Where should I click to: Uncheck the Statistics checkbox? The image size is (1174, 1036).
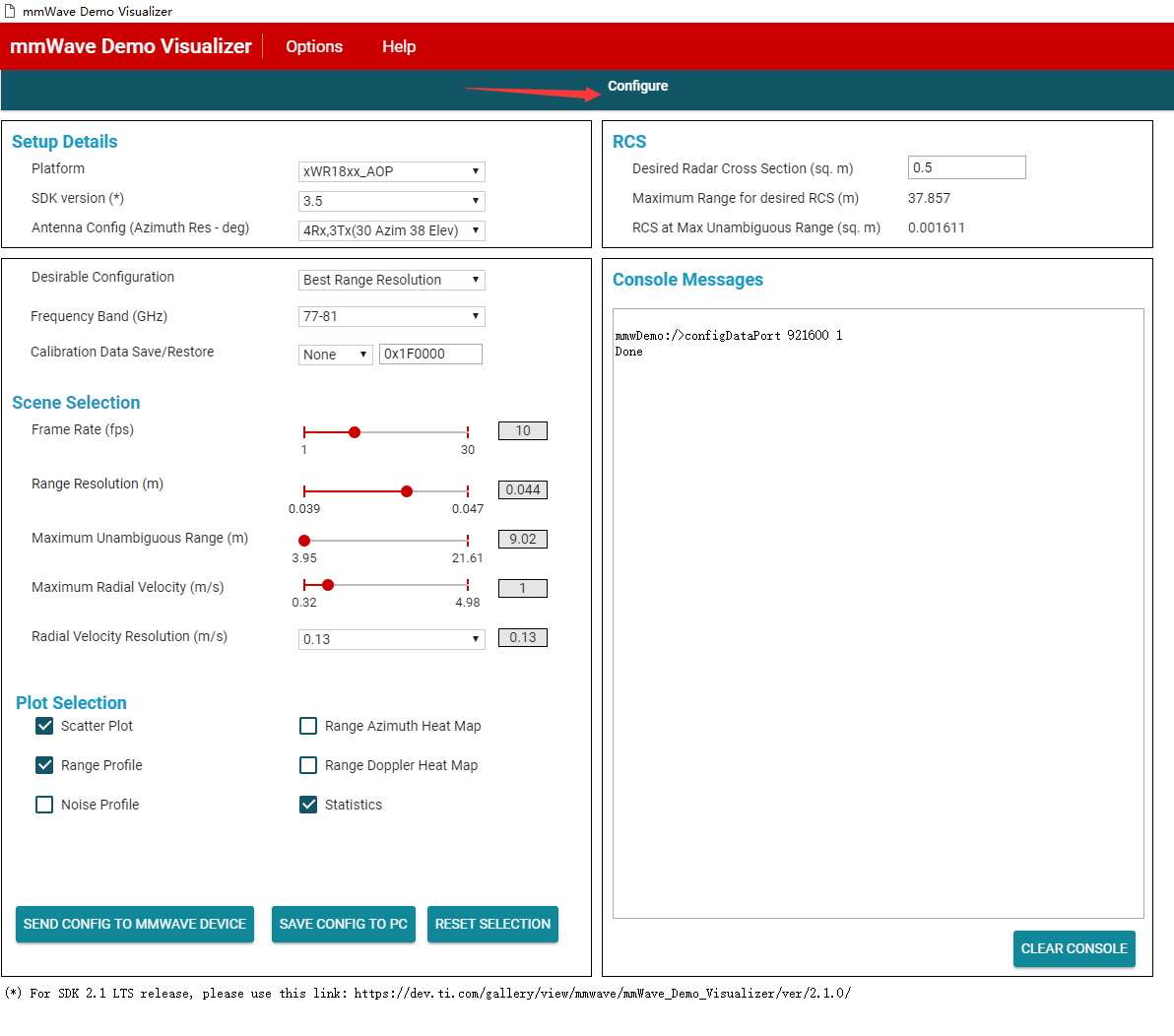tap(307, 805)
